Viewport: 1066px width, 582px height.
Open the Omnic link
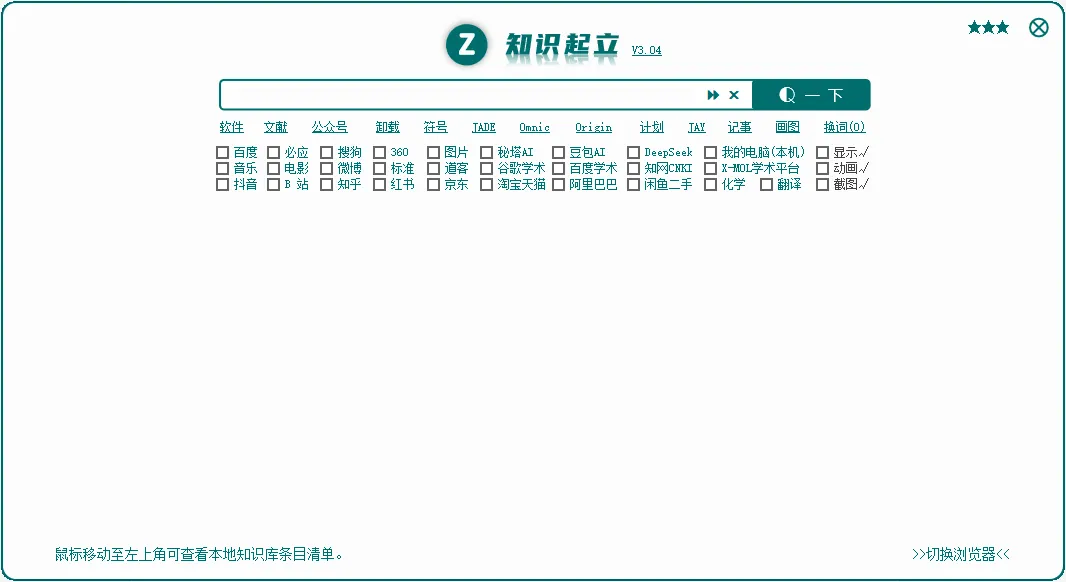[534, 127]
